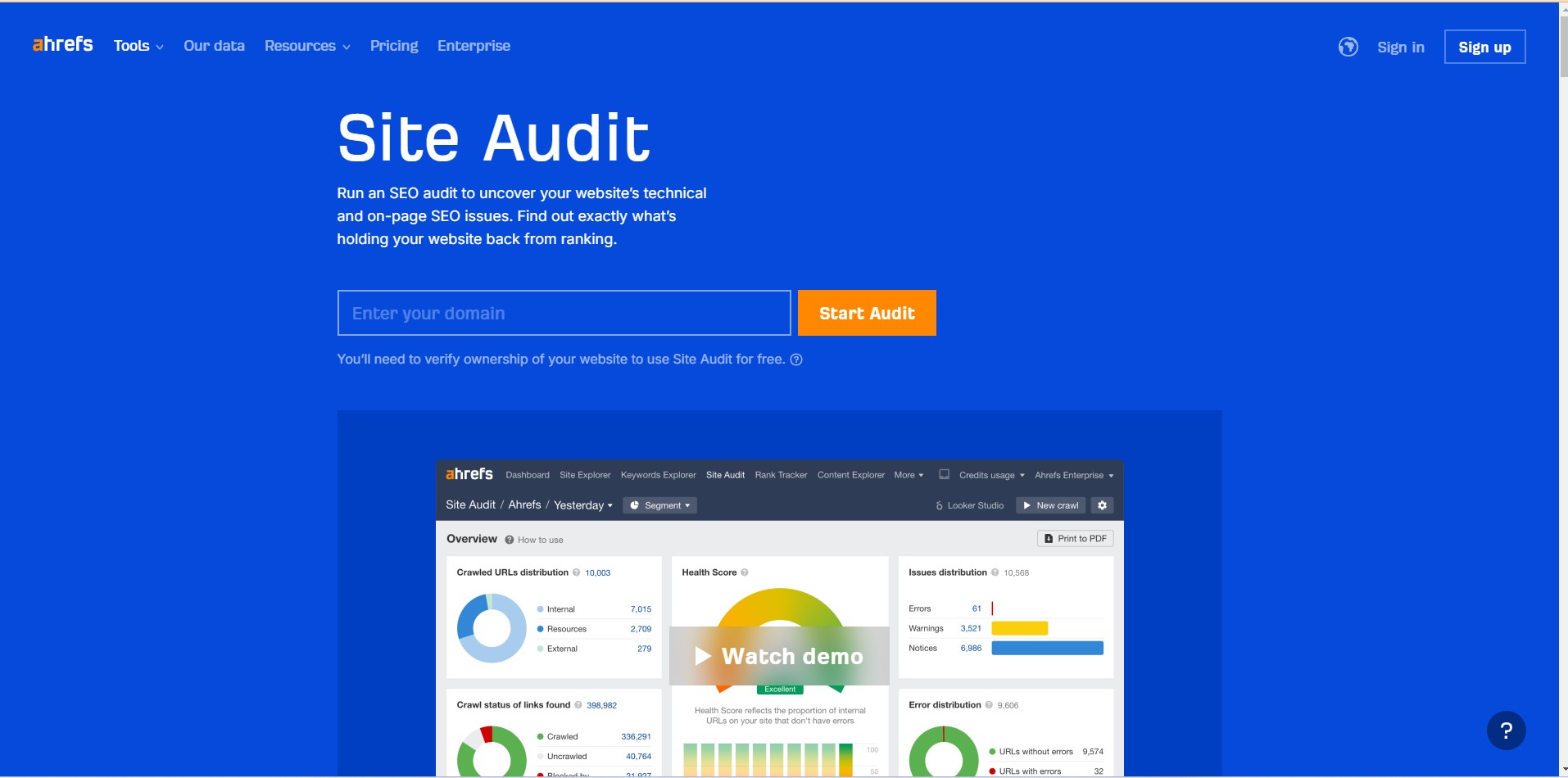The image size is (1568, 778).
Task: Click the Enter your domain field
Action: (x=564, y=313)
